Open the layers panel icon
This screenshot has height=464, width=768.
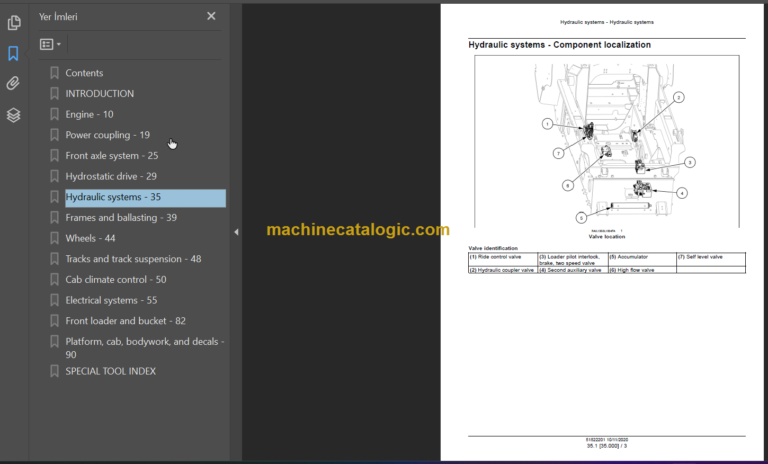coord(13,115)
